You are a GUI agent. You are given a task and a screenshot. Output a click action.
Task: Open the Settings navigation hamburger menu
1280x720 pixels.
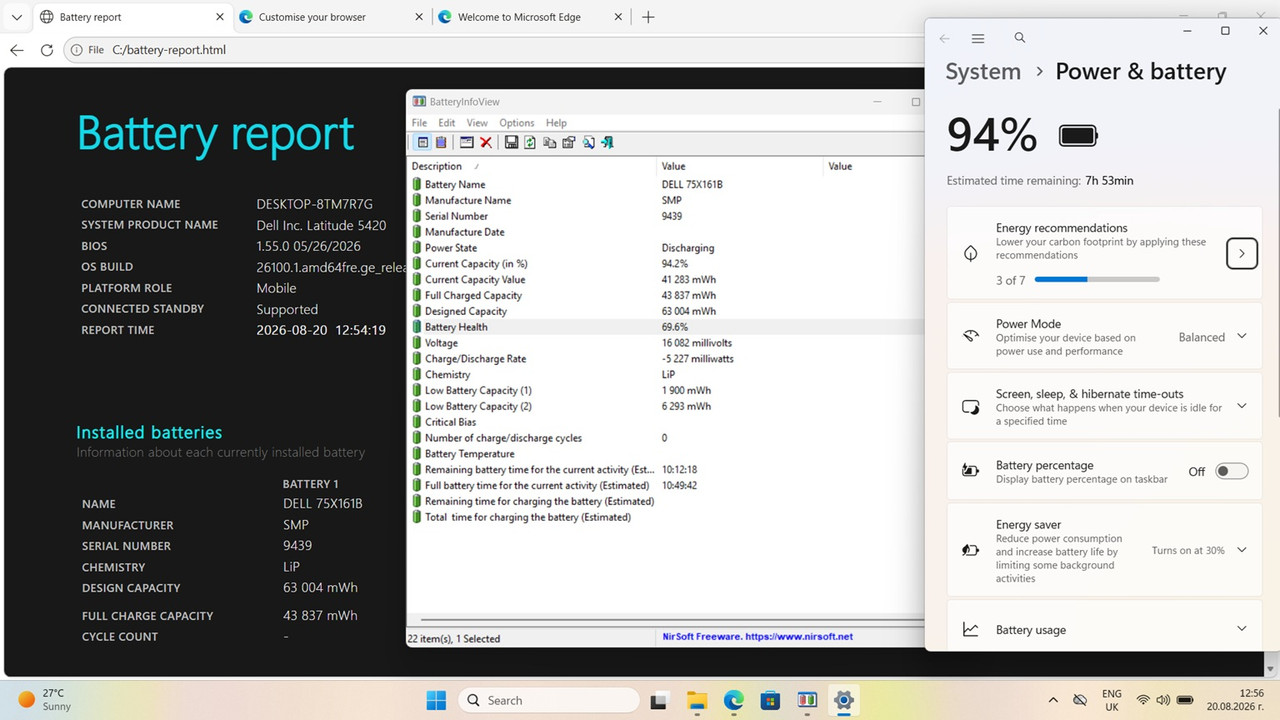coord(978,38)
